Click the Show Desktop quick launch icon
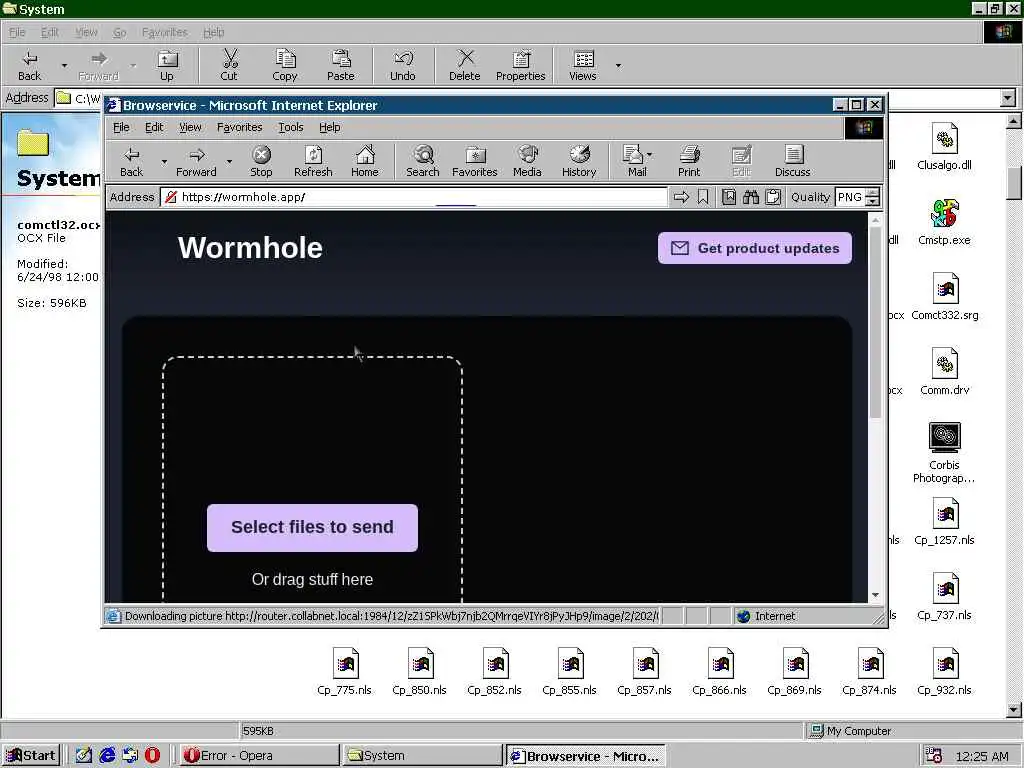Viewport: 1024px width, 768px height. pos(84,756)
